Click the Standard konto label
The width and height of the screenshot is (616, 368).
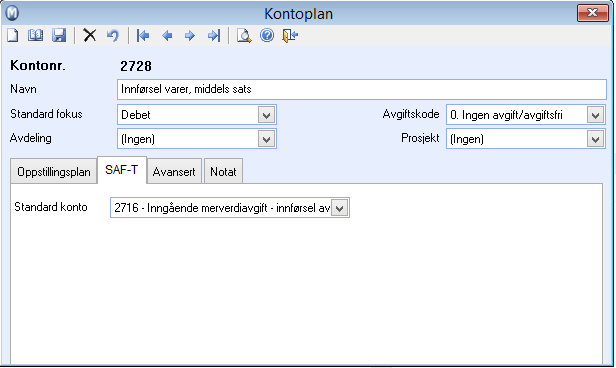click(x=51, y=207)
